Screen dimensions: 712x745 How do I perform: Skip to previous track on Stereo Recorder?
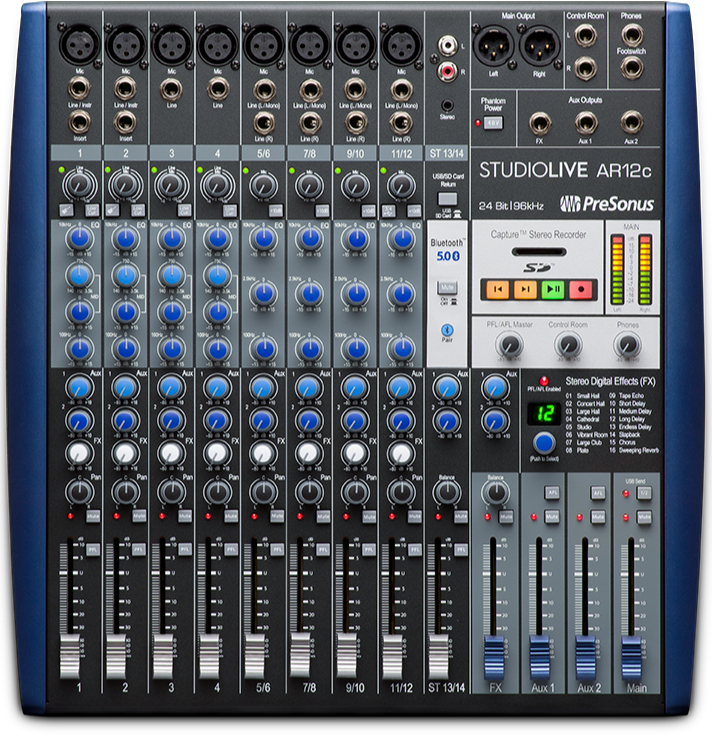tap(496, 290)
